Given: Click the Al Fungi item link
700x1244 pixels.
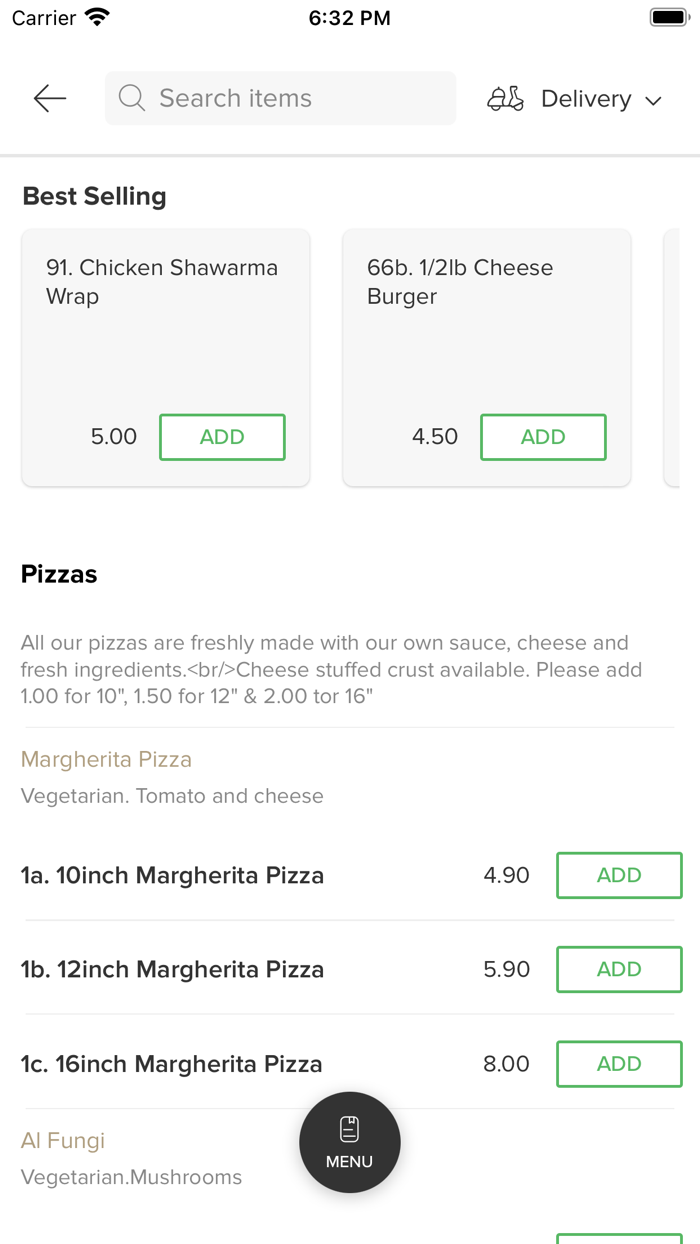Looking at the screenshot, I should [x=62, y=1140].
